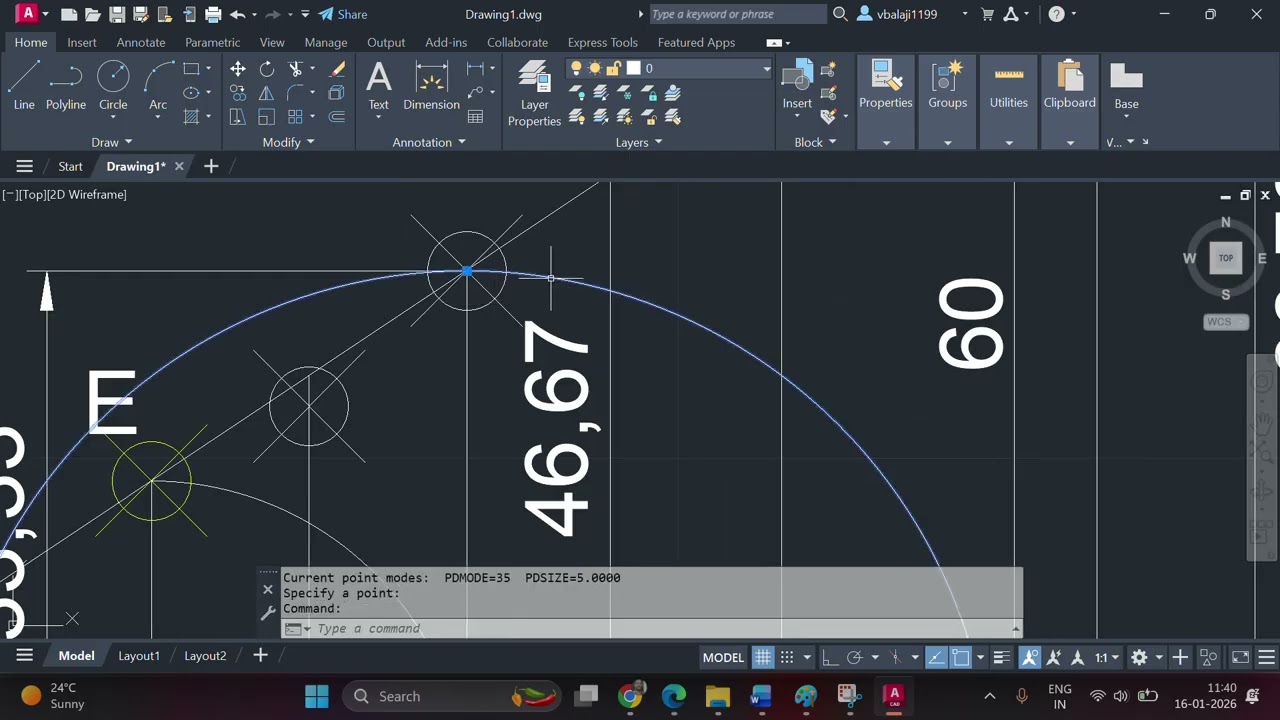Toggle snap mode dots in status bar
This screenshot has width=1280, height=720.
point(787,657)
